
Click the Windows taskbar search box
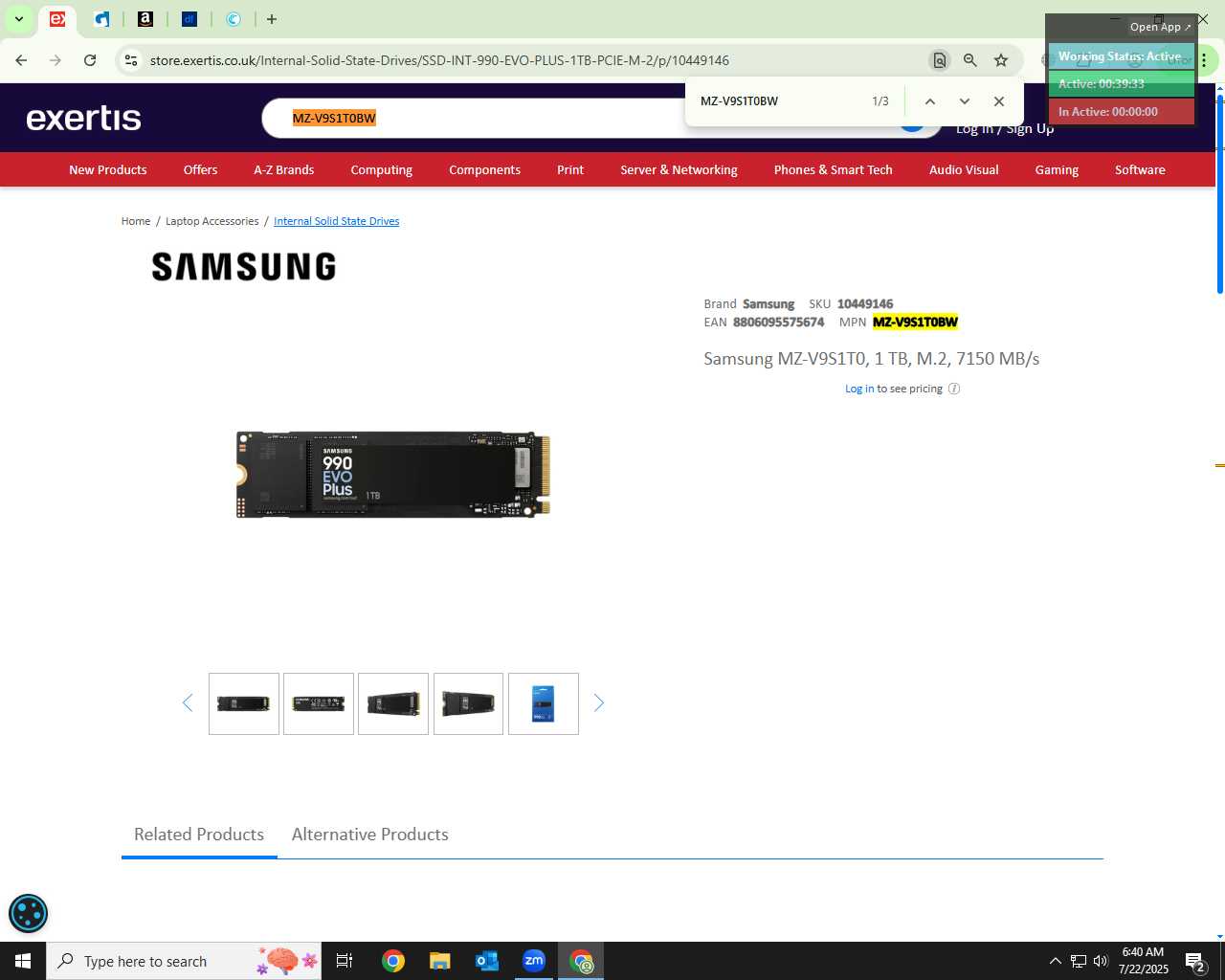coord(186,961)
